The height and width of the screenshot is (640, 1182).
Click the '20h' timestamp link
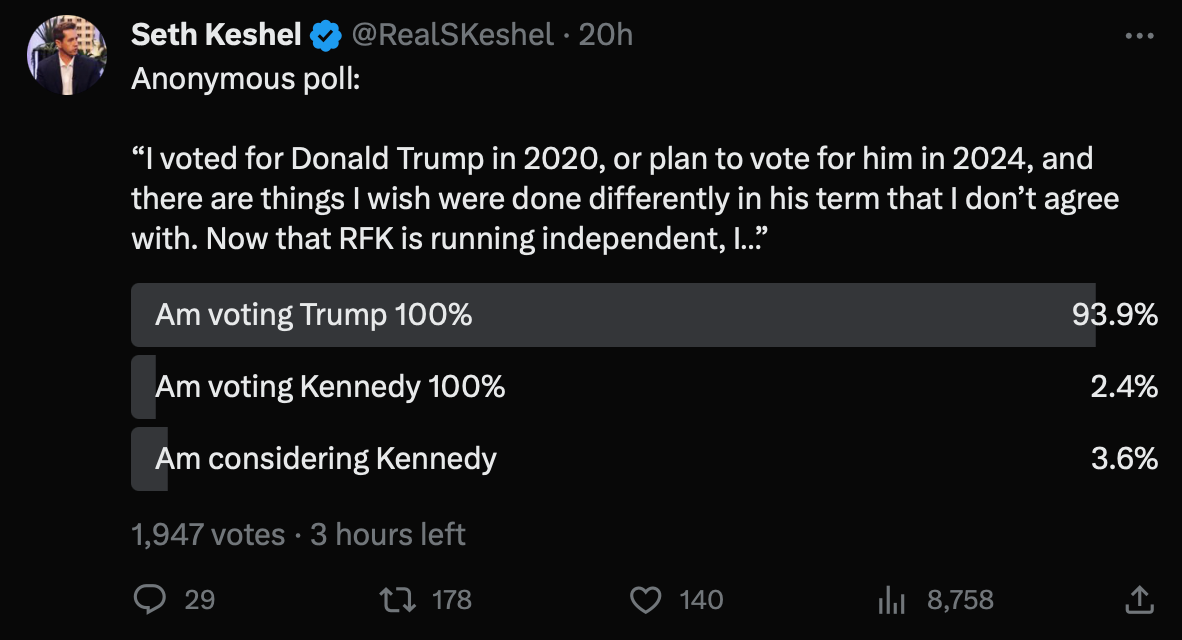(x=607, y=33)
